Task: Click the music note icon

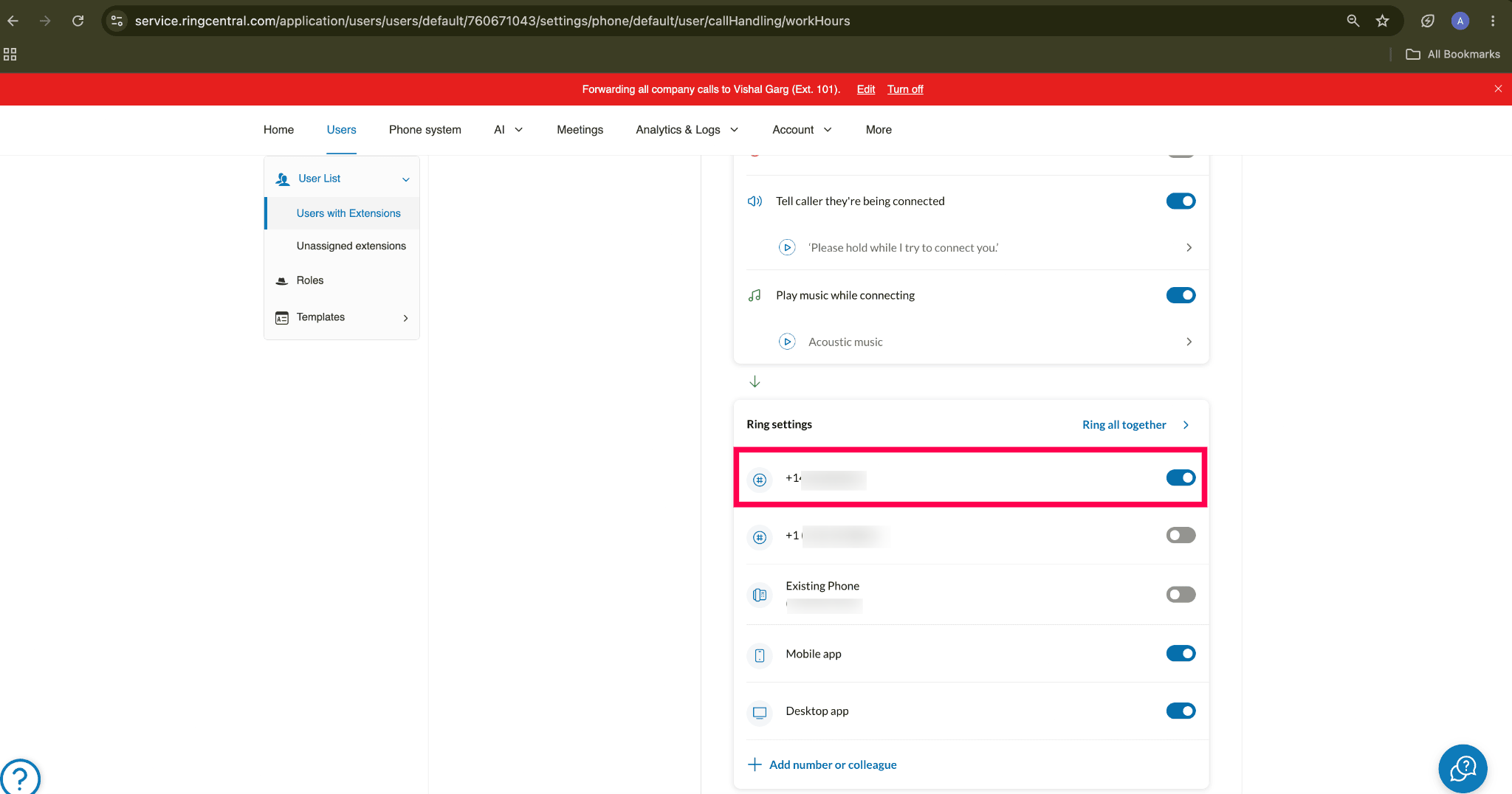Action: click(755, 296)
